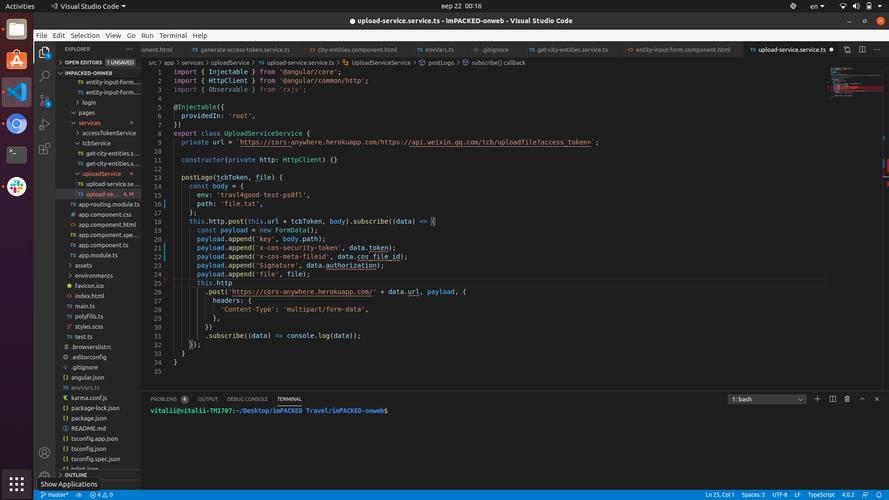Click errors and warnings count in status bar
The width and height of the screenshot is (889, 500).
point(101,495)
